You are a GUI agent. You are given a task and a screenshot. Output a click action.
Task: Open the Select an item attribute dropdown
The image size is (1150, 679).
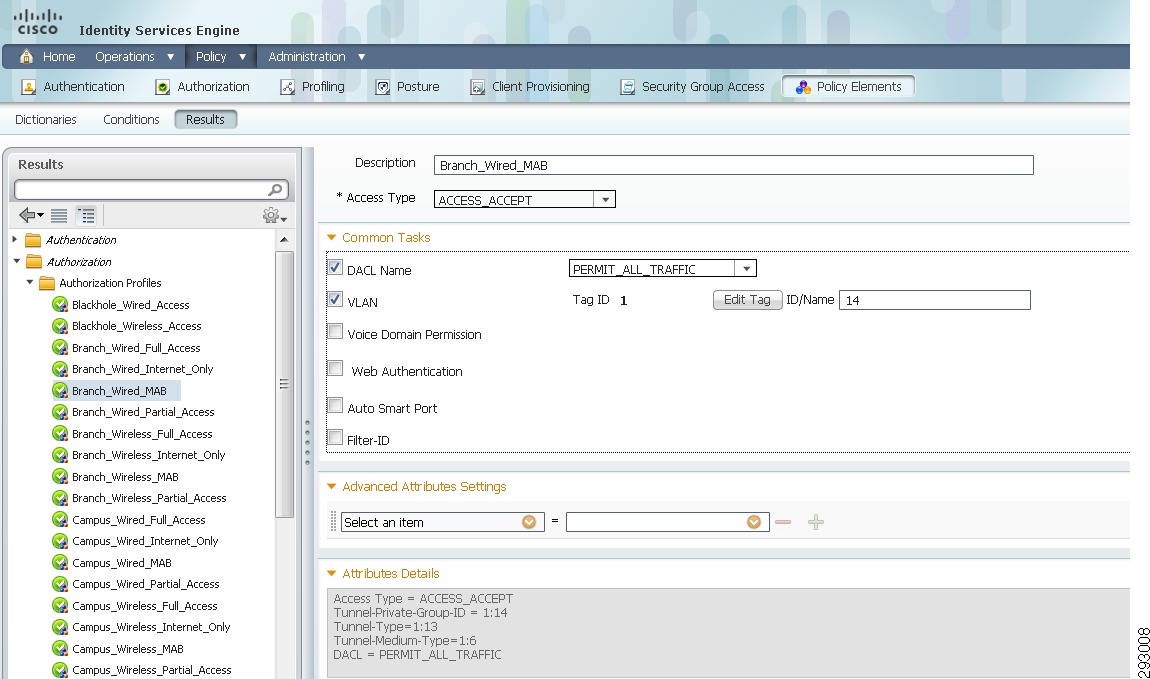529,522
